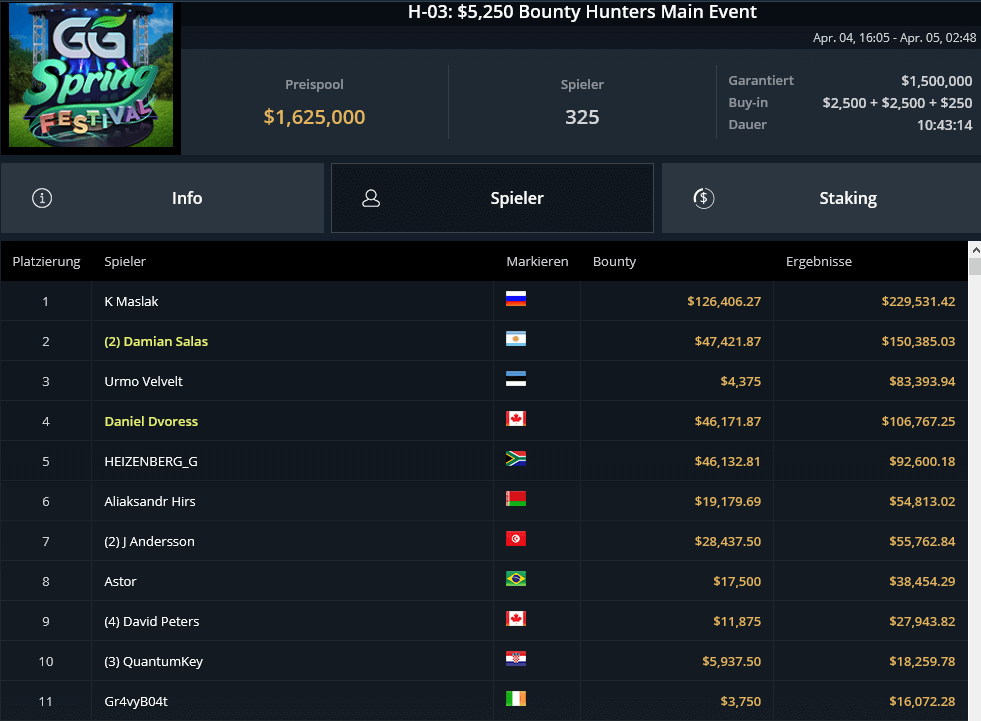Click the Tunisian flag for J Andersson
This screenshot has width=981, height=721.
tap(516, 539)
